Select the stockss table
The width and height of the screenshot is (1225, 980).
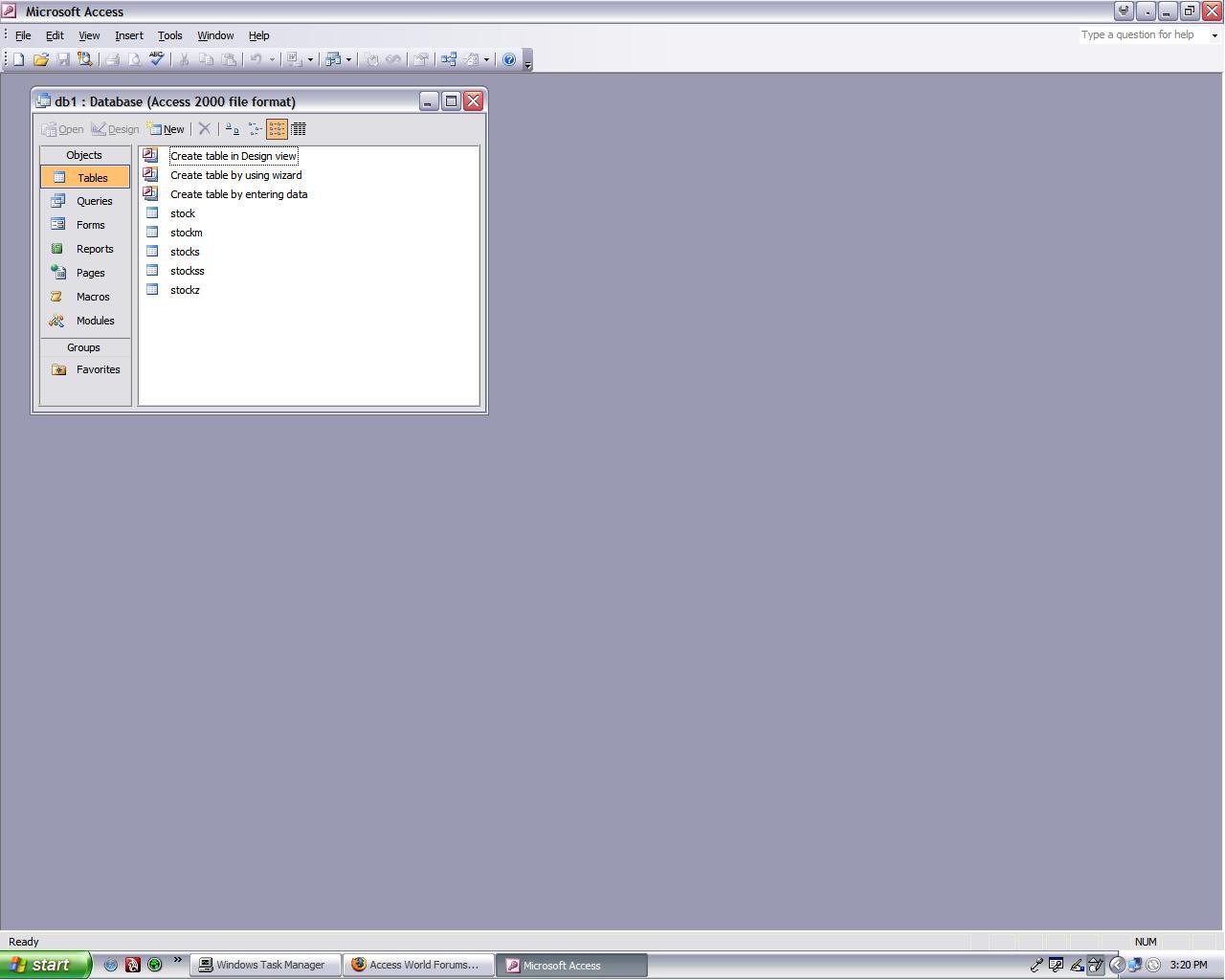click(188, 271)
